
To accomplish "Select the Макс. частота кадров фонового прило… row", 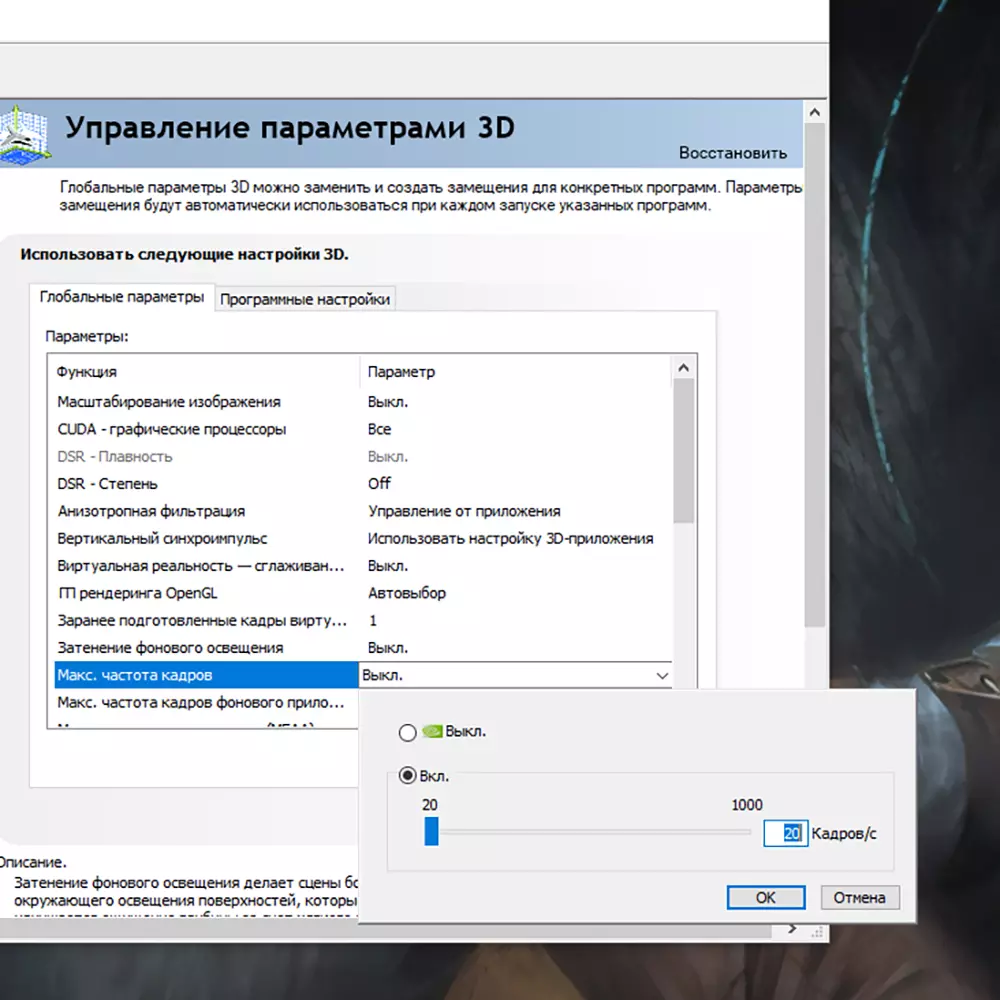I will (207, 703).
